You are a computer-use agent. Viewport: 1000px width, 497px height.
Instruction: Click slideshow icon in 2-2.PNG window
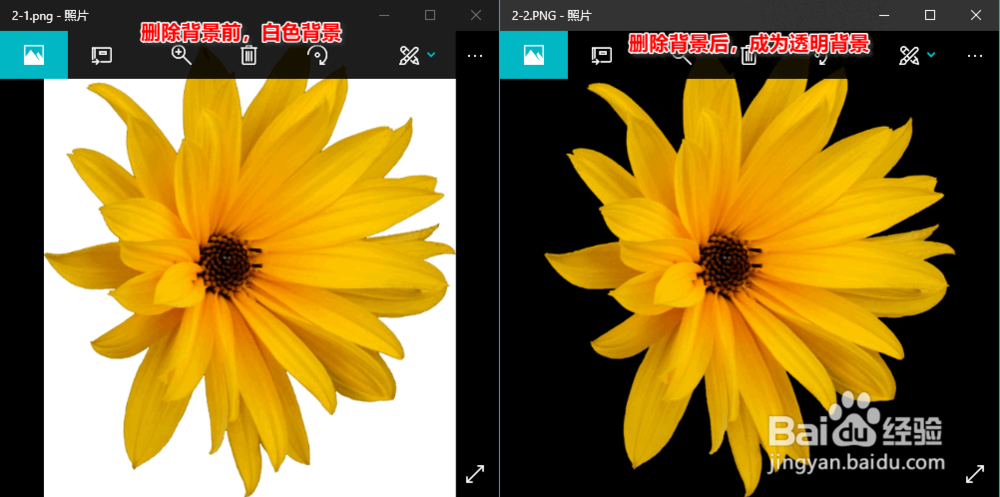click(x=601, y=56)
